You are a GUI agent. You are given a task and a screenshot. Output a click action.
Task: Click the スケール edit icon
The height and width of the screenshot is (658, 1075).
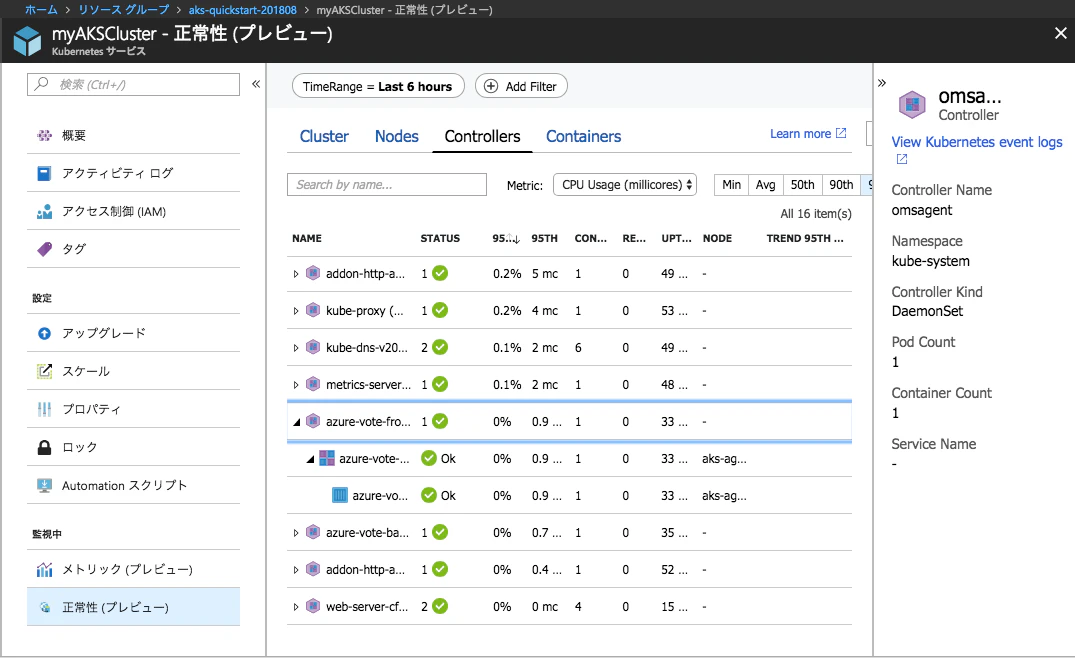tap(44, 371)
